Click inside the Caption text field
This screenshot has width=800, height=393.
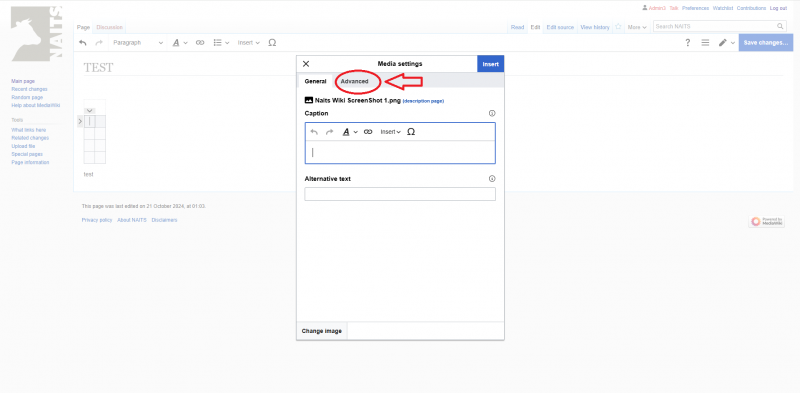pyautogui.click(x=400, y=152)
